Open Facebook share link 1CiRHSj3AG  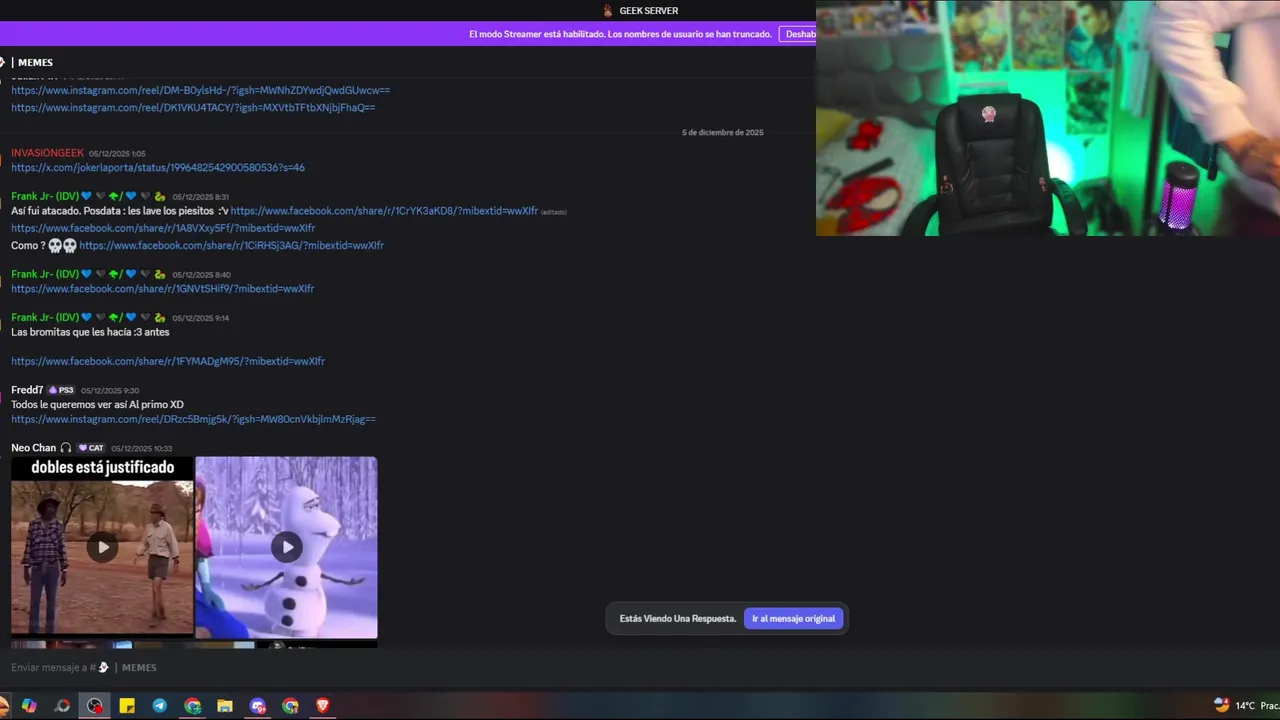click(x=231, y=245)
